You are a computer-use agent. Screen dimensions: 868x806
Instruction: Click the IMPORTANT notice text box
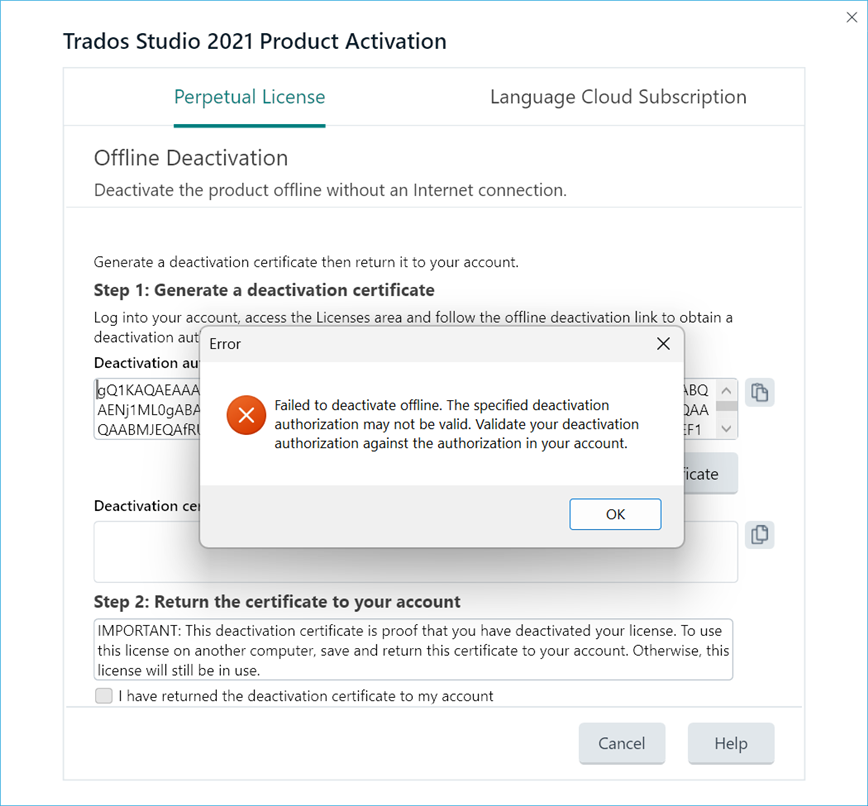click(x=413, y=650)
